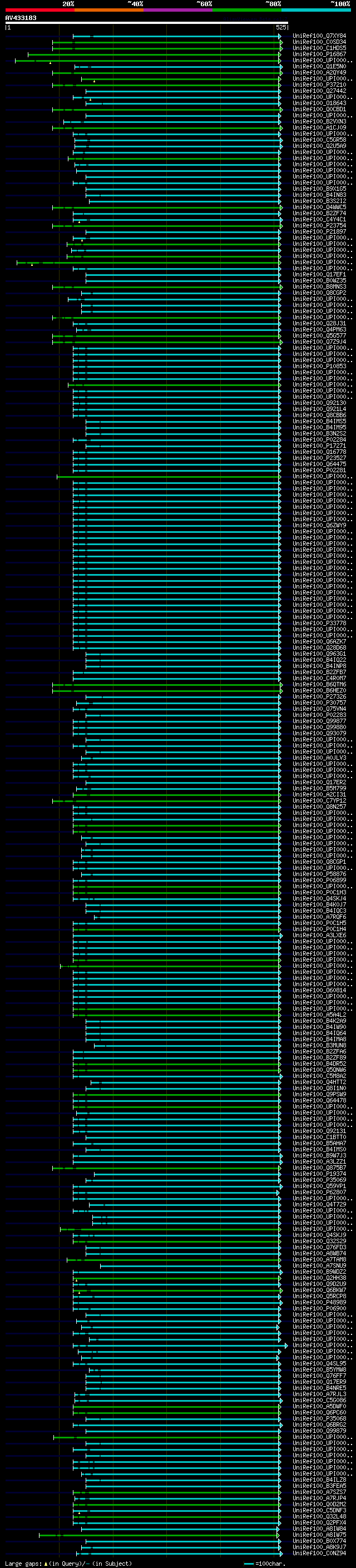The image size is (356, 1568).
Task: Select the UniRef100_P58876 label
Action: (x=319, y=874)
